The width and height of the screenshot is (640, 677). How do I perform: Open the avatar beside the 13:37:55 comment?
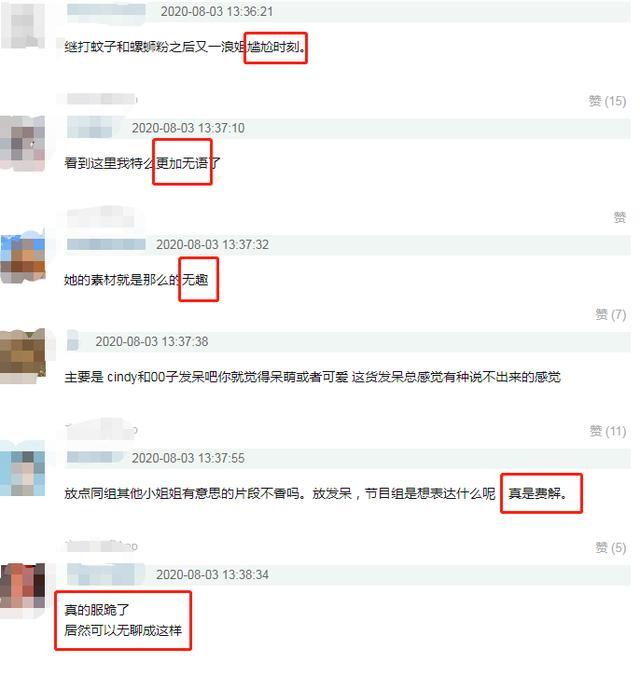coord(23,471)
